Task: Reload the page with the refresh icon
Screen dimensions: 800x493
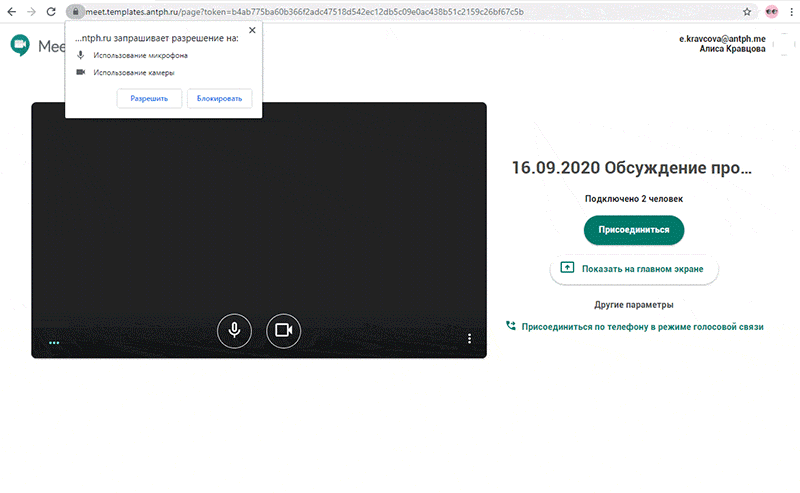Action: pos(51,11)
